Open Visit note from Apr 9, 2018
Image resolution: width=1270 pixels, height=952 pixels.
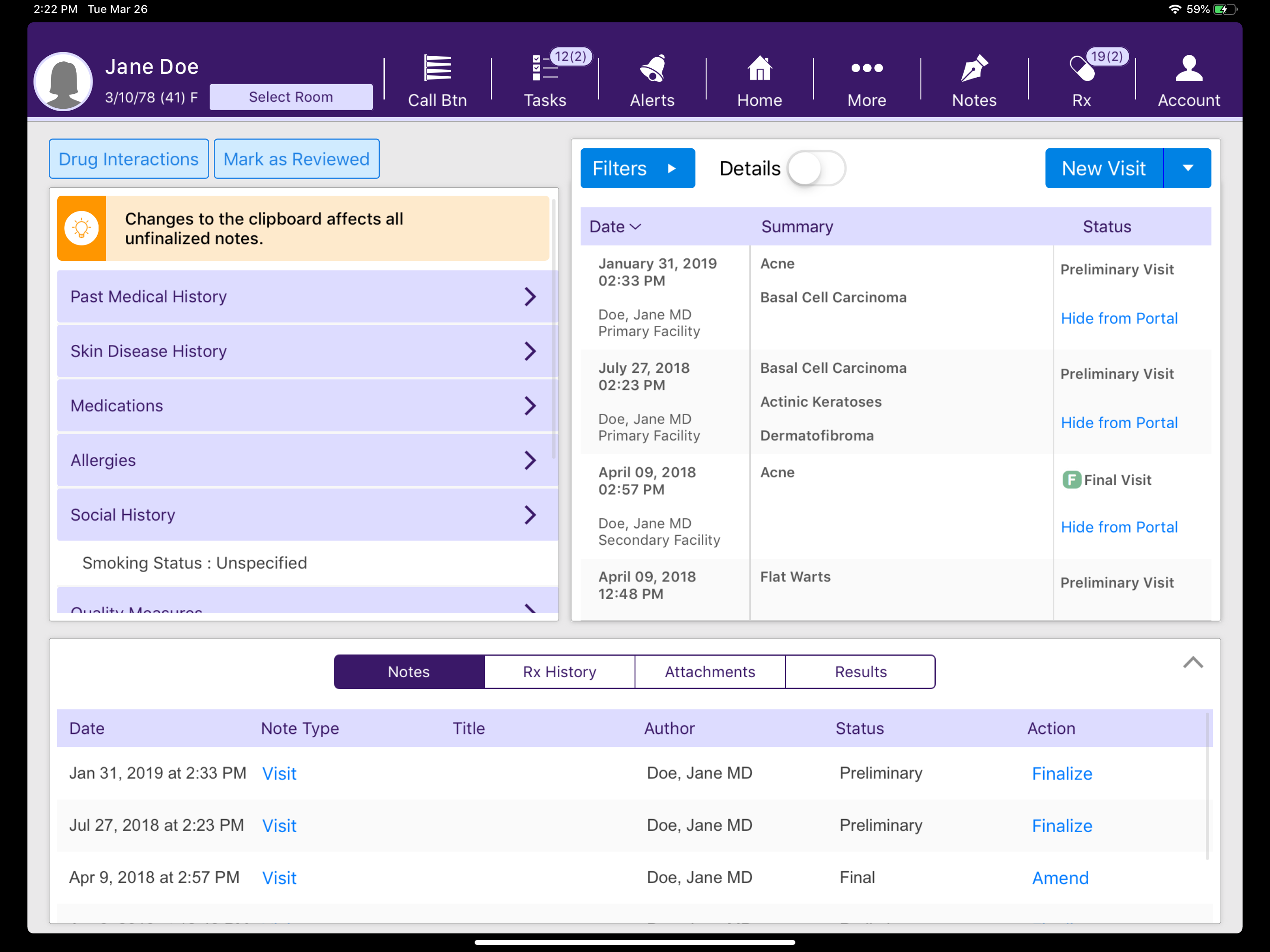click(279, 879)
